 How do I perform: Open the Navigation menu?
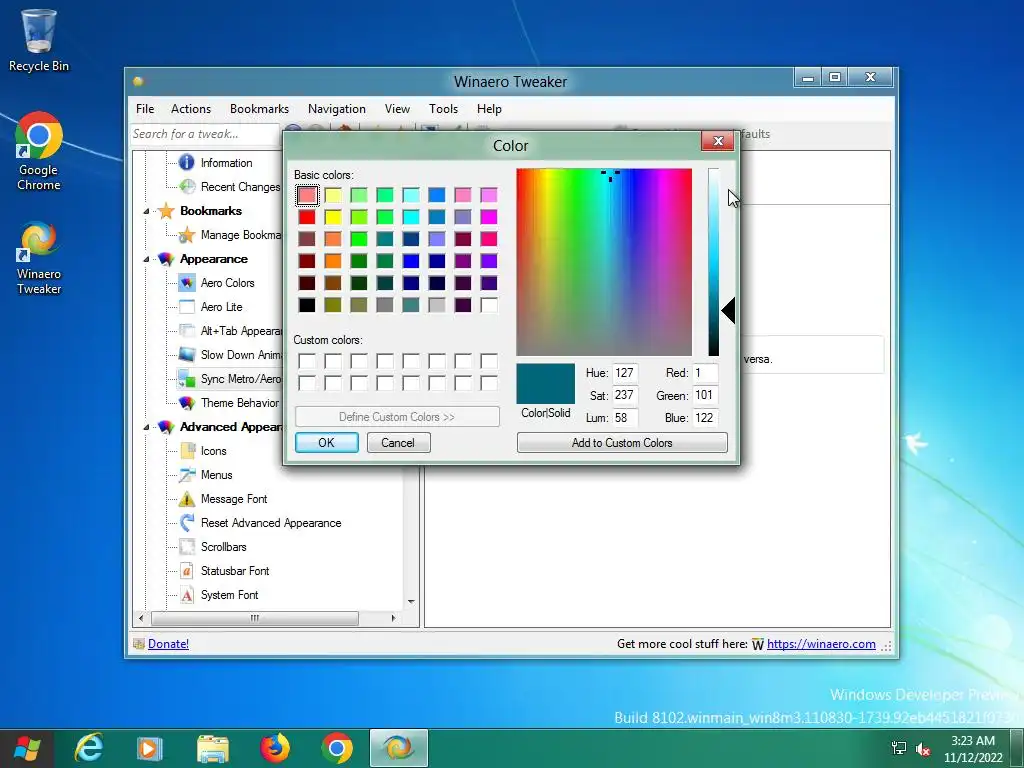coord(337,109)
